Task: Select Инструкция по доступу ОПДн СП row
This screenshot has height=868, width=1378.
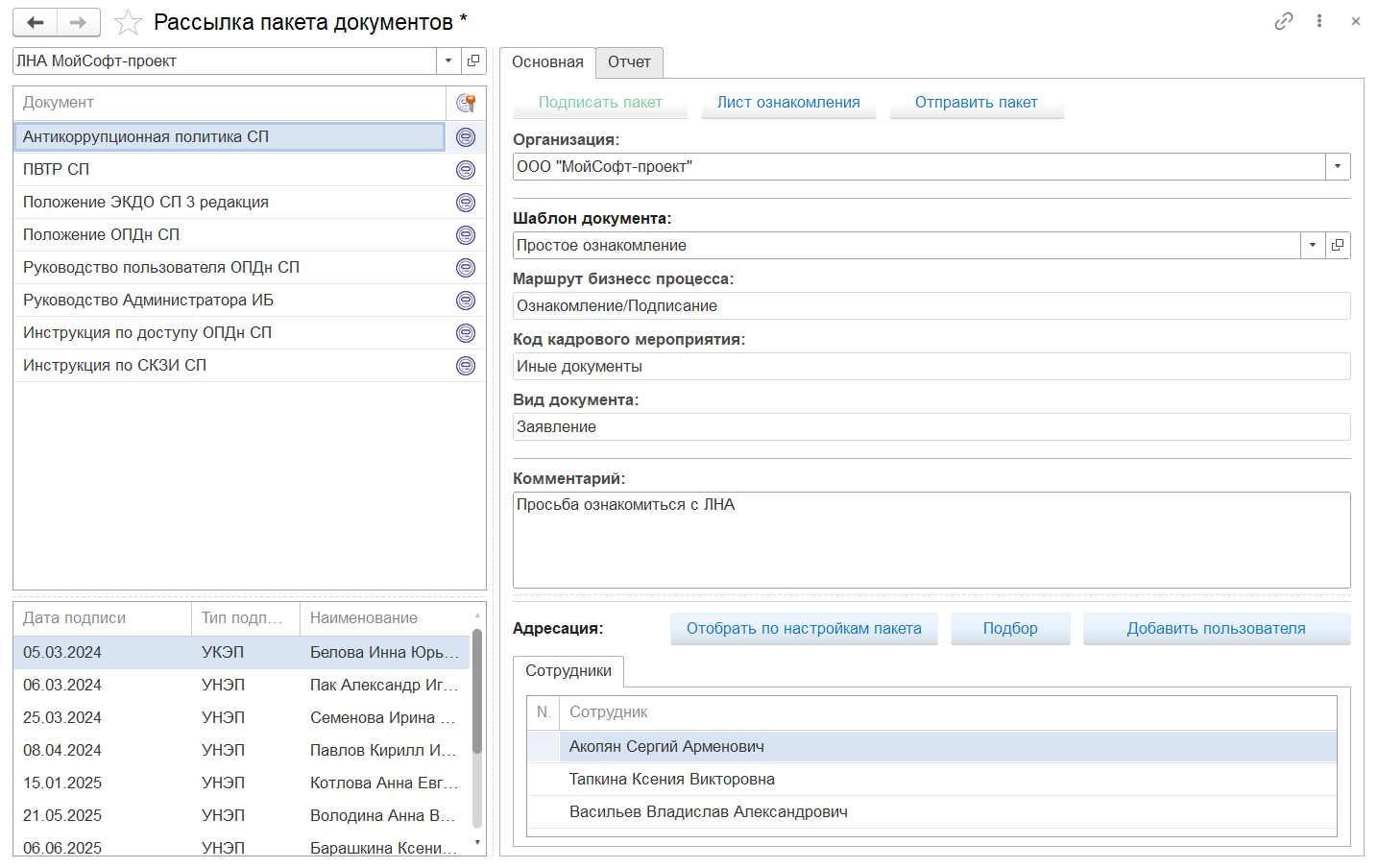Action: tap(230, 333)
